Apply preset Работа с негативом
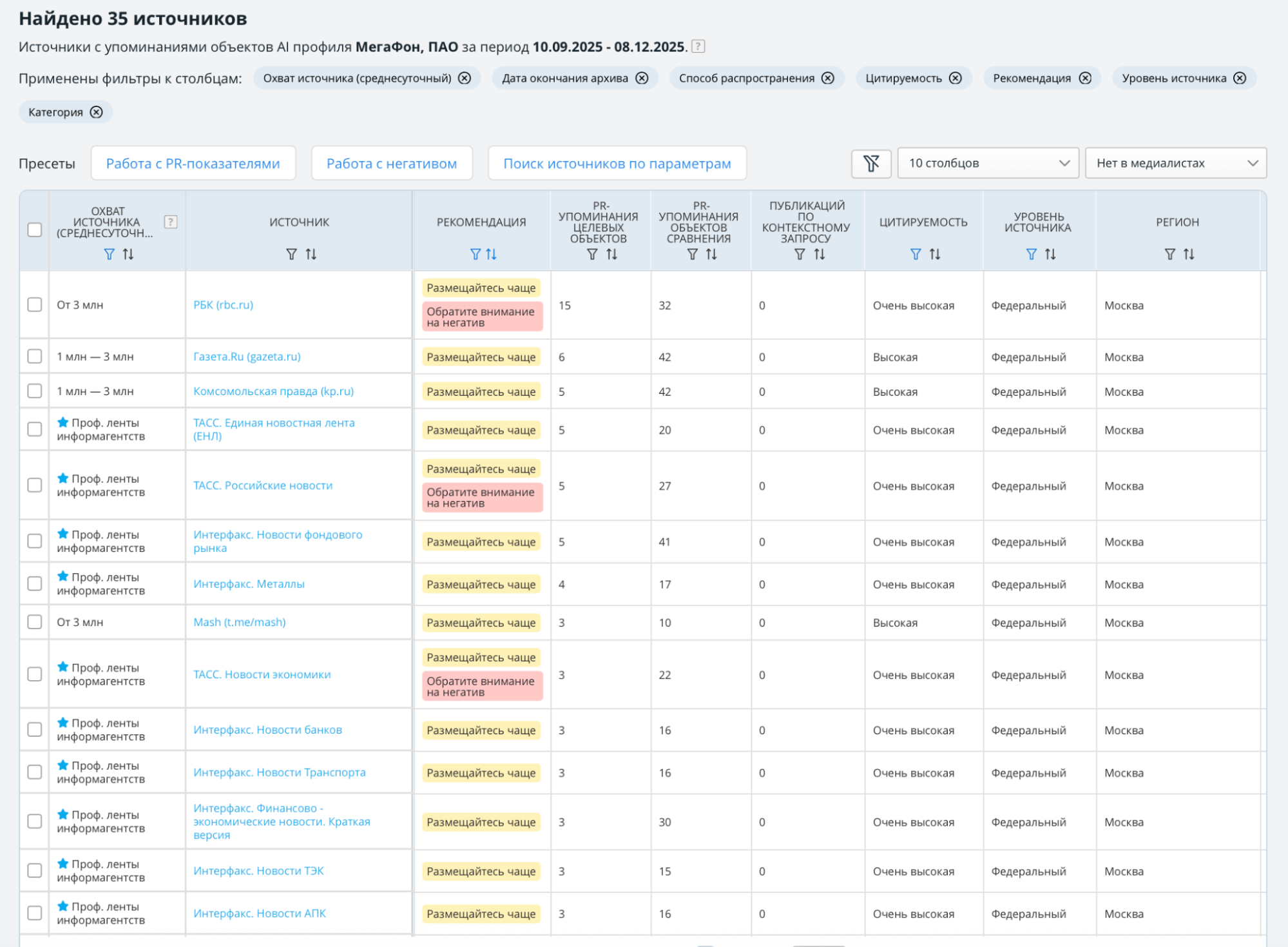1288x947 pixels. pos(392,163)
